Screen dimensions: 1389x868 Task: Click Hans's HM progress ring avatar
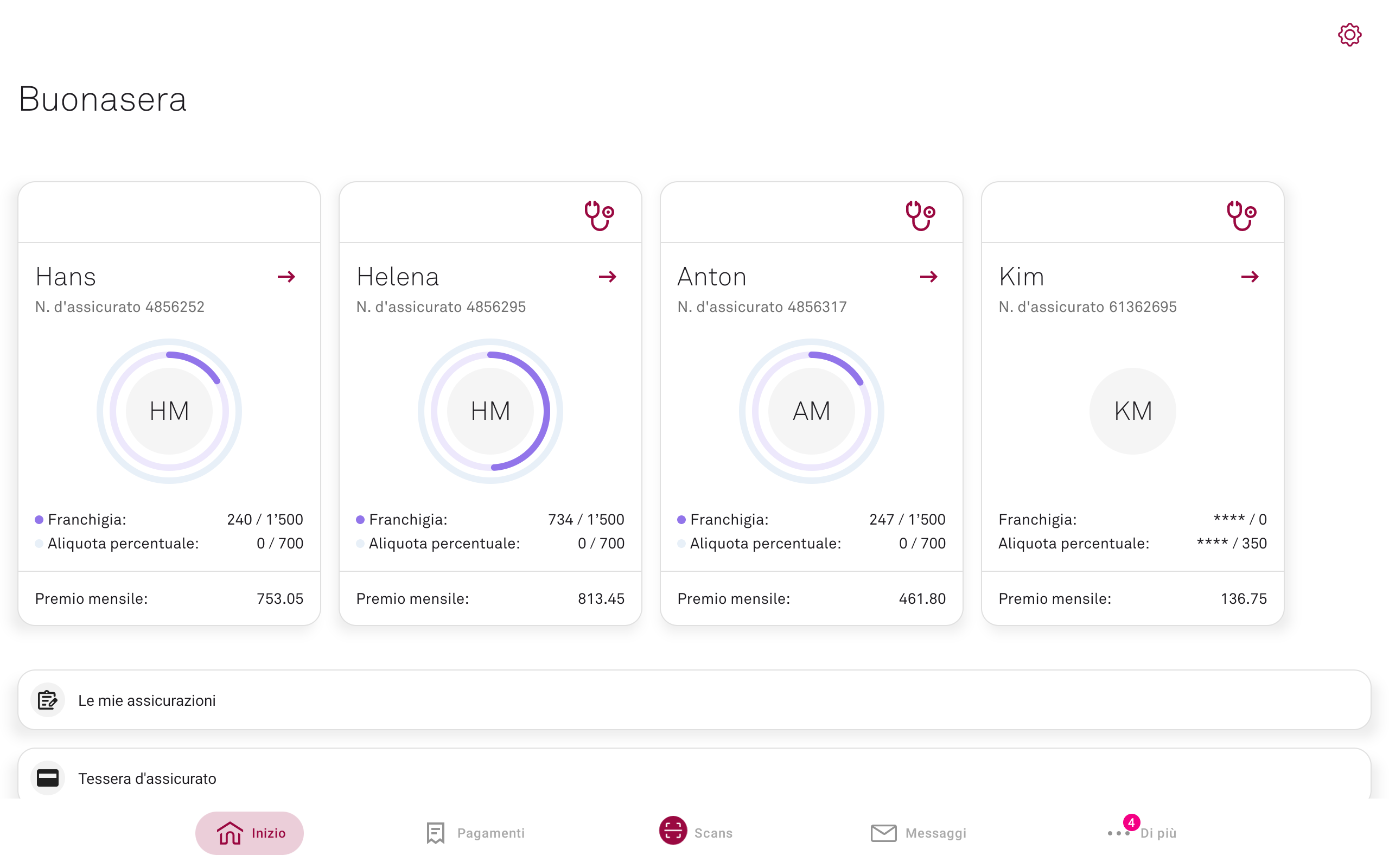pyautogui.click(x=169, y=411)
